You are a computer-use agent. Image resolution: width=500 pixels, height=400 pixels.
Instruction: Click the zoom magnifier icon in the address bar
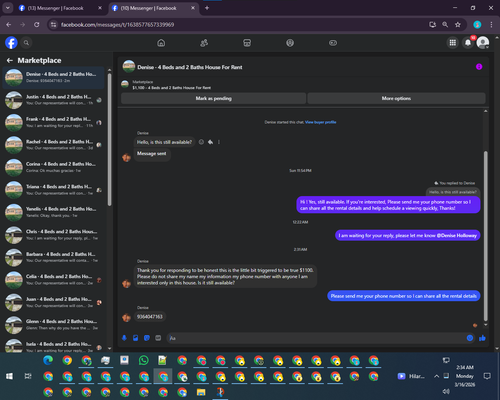click(445, 25)
